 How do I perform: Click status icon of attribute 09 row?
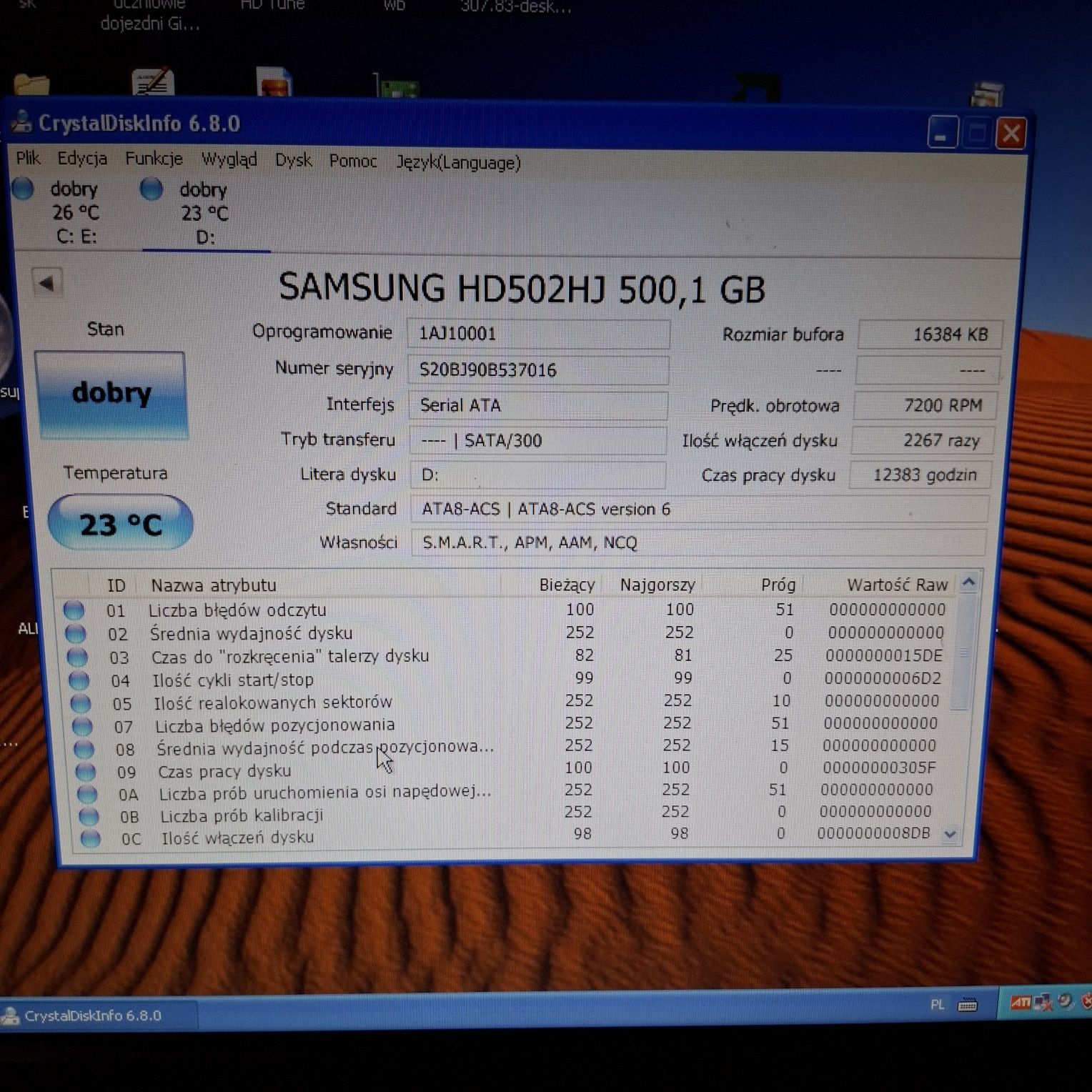pos(86,771)
